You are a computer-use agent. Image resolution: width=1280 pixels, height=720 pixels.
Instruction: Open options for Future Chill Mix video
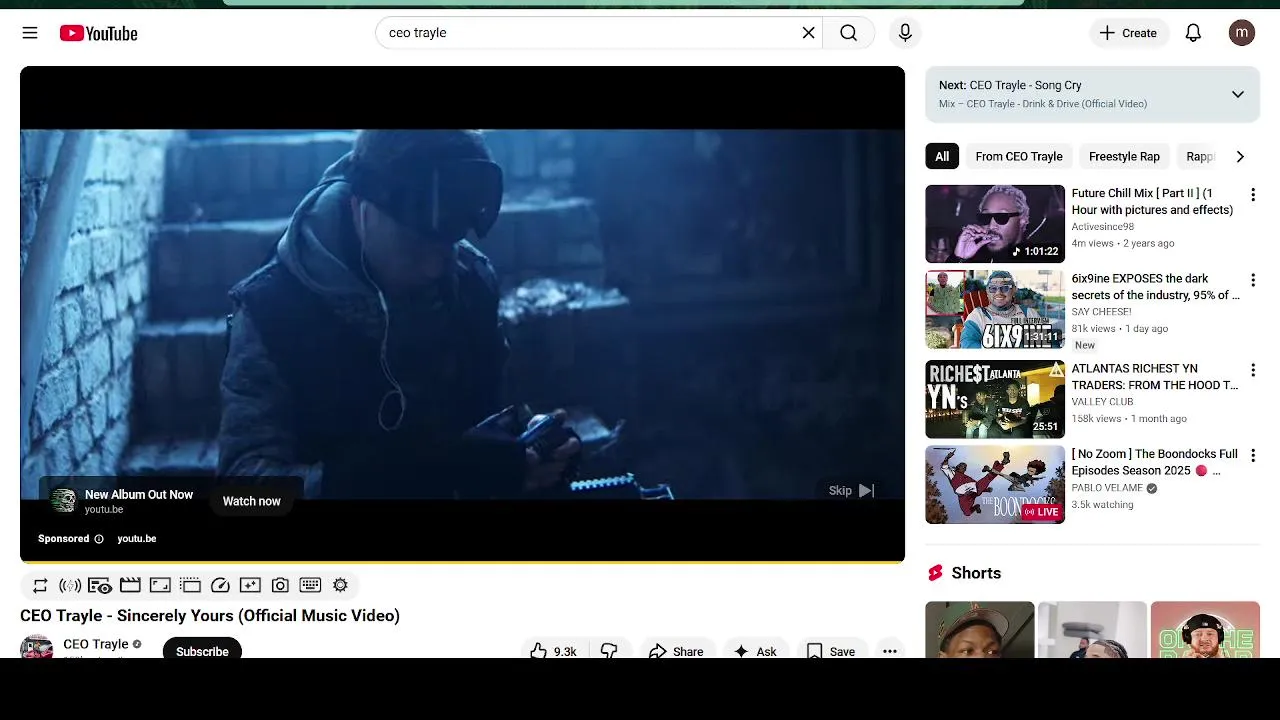[1253, 195]
